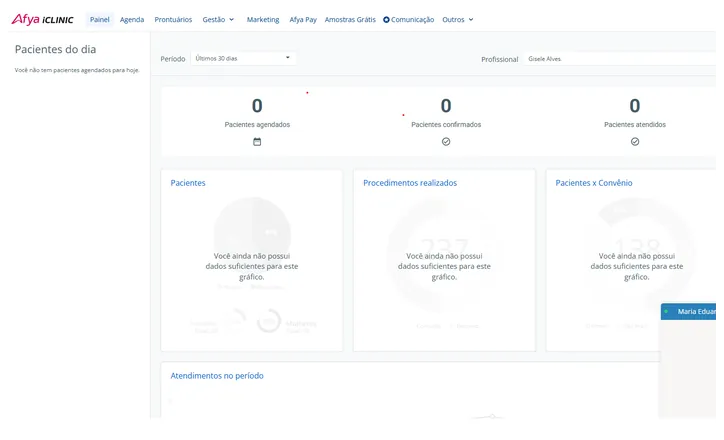Screen dimensions: 724x440
Task: Click the Pacientes card title
Action: click(x=188, y=183)
